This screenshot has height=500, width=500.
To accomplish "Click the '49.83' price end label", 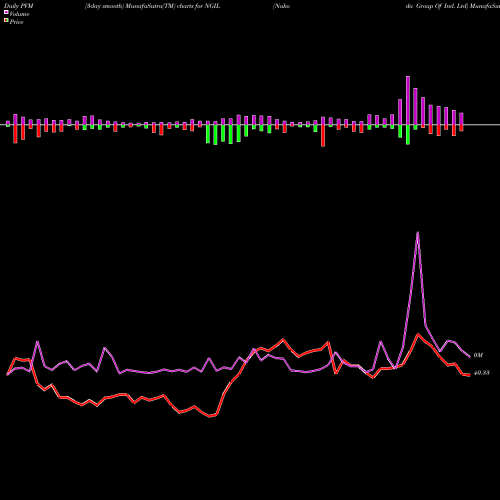I will 481,373.
